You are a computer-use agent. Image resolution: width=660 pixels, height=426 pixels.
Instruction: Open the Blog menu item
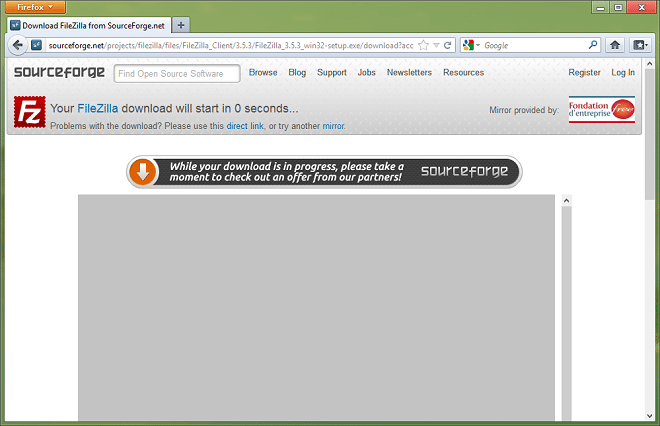click(x=297, y=72)
